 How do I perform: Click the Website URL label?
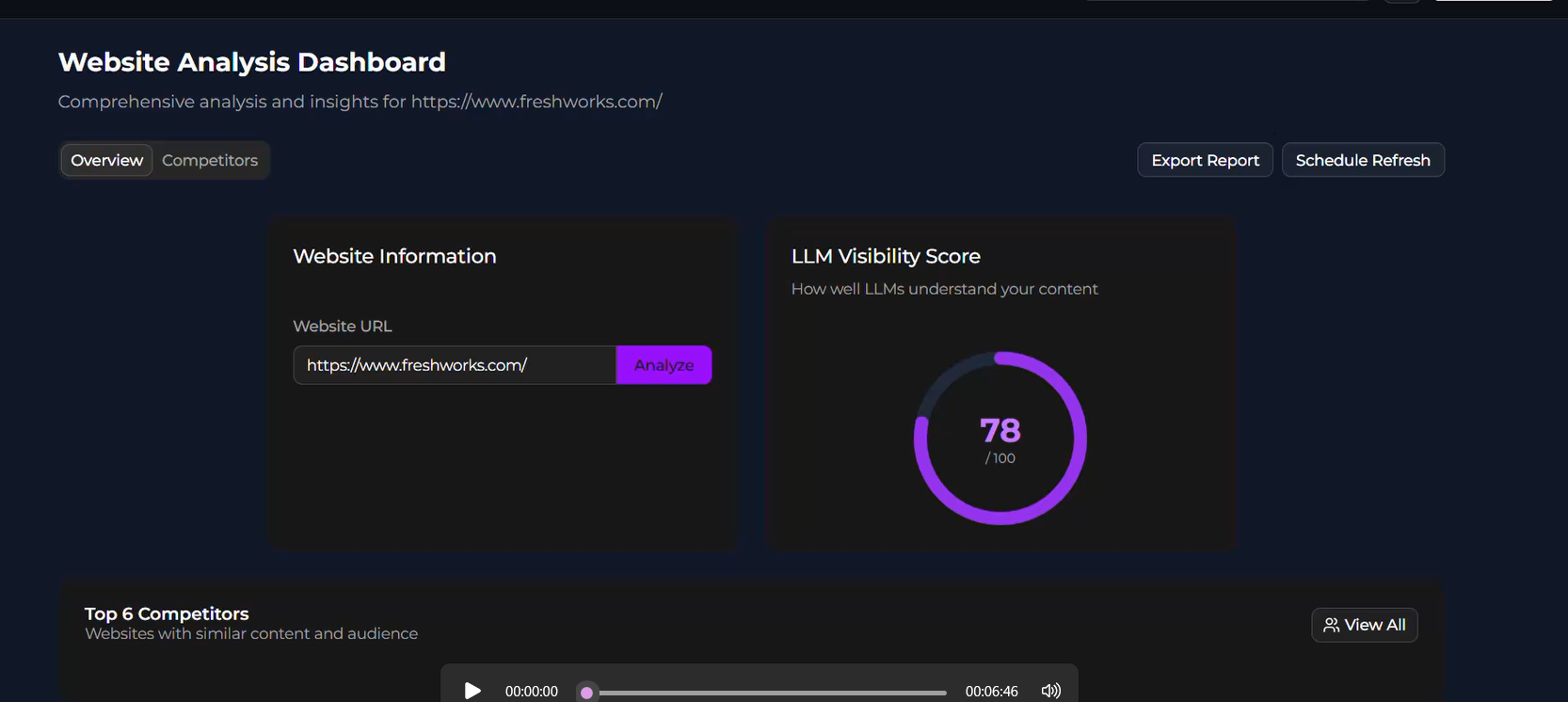(x=343, y=326)
